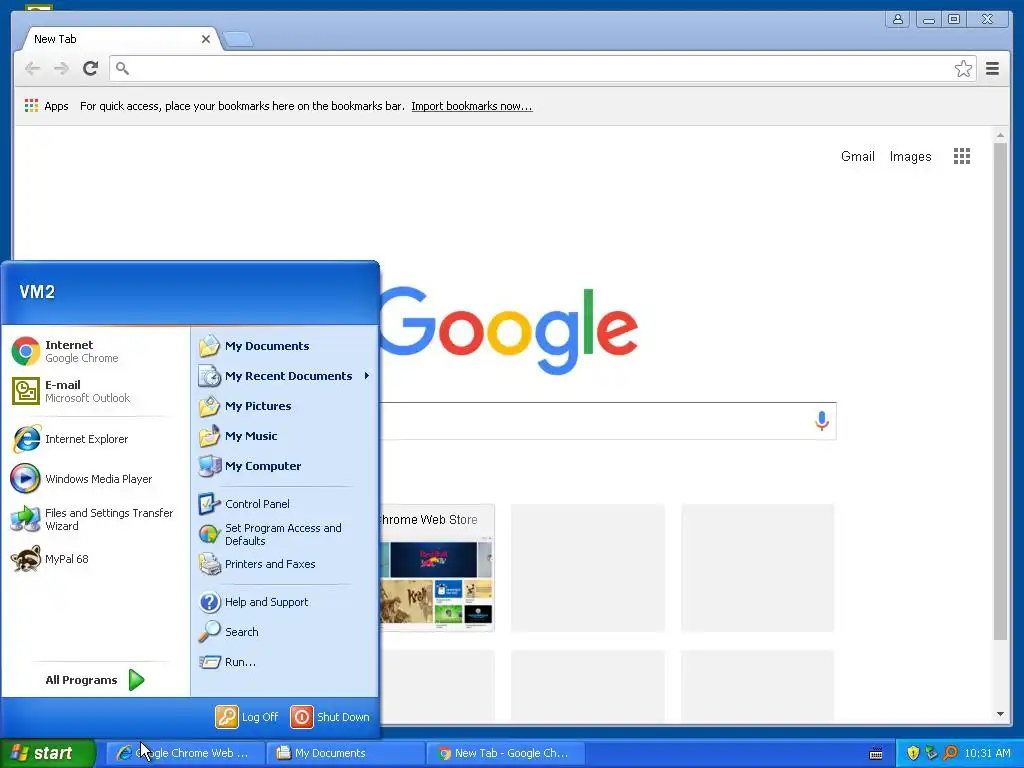Image resolution: width=1024 pixels, height=768 pixels.
Task: Bookmark this page with star icon
Action: coord(963,69)
